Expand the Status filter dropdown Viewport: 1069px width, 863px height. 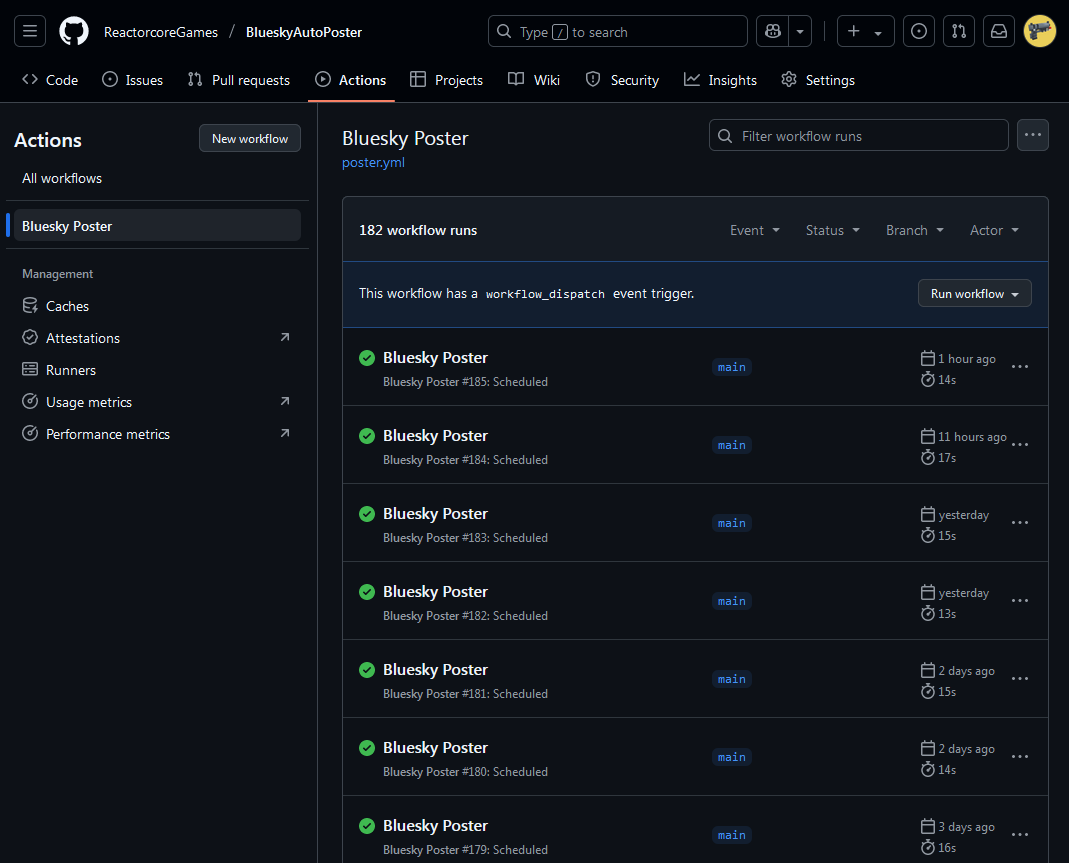click(x=832, y=230)
